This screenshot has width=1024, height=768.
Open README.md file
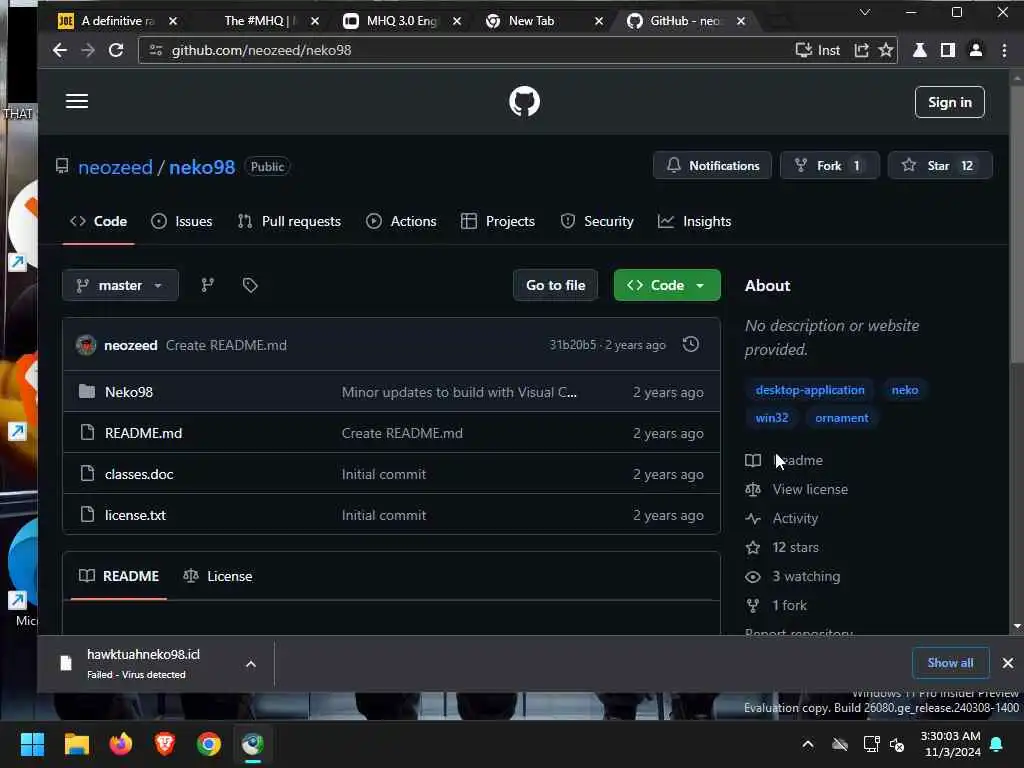coord(143,433)
